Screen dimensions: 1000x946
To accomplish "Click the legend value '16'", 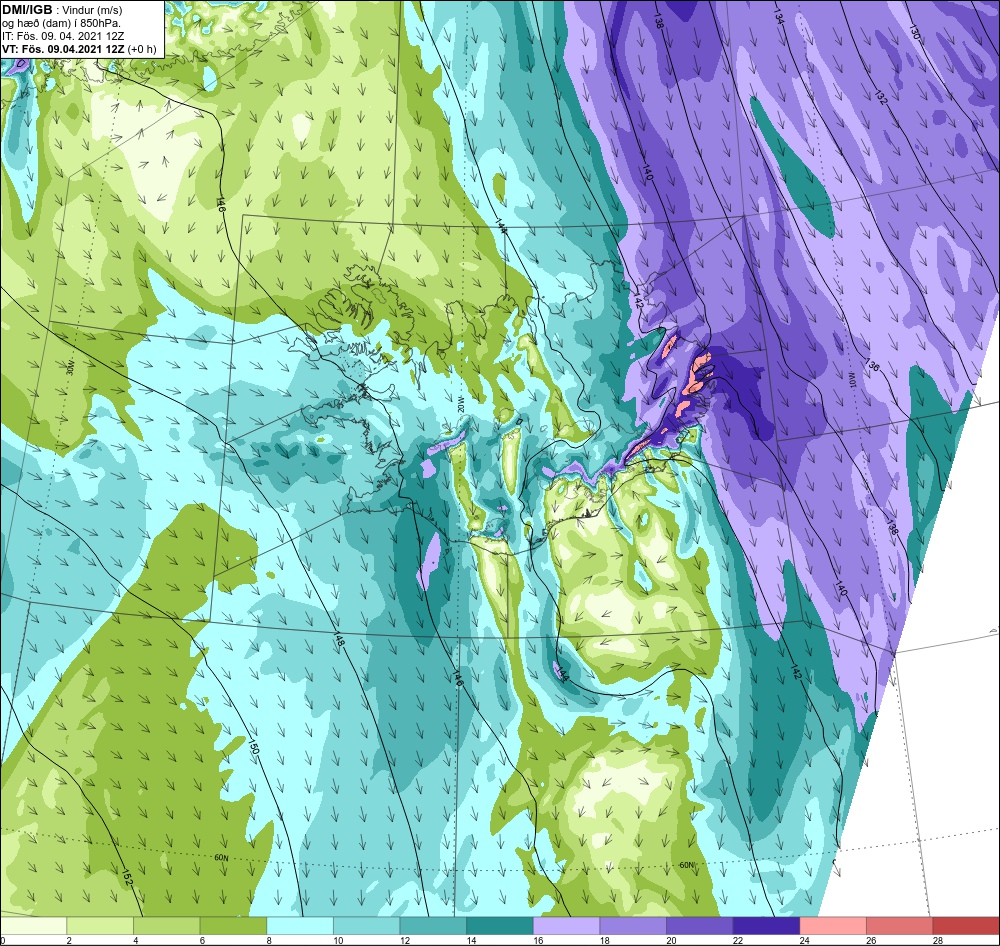I will (539, 940).
